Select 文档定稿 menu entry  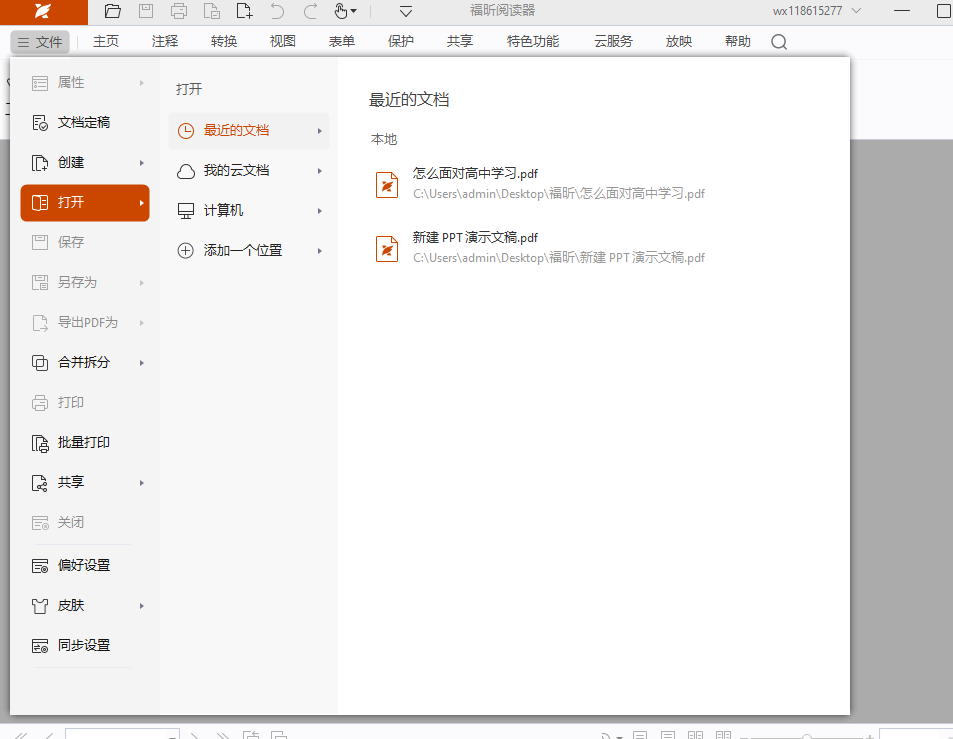(85, 123)
